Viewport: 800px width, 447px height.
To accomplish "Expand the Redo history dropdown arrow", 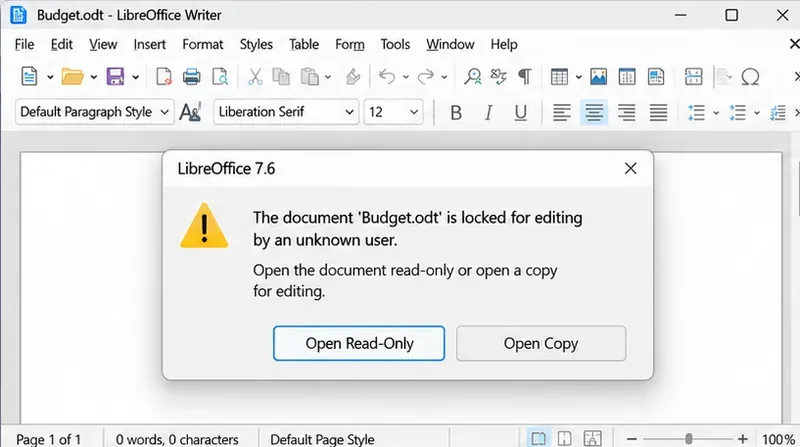I will coord(444,78).
